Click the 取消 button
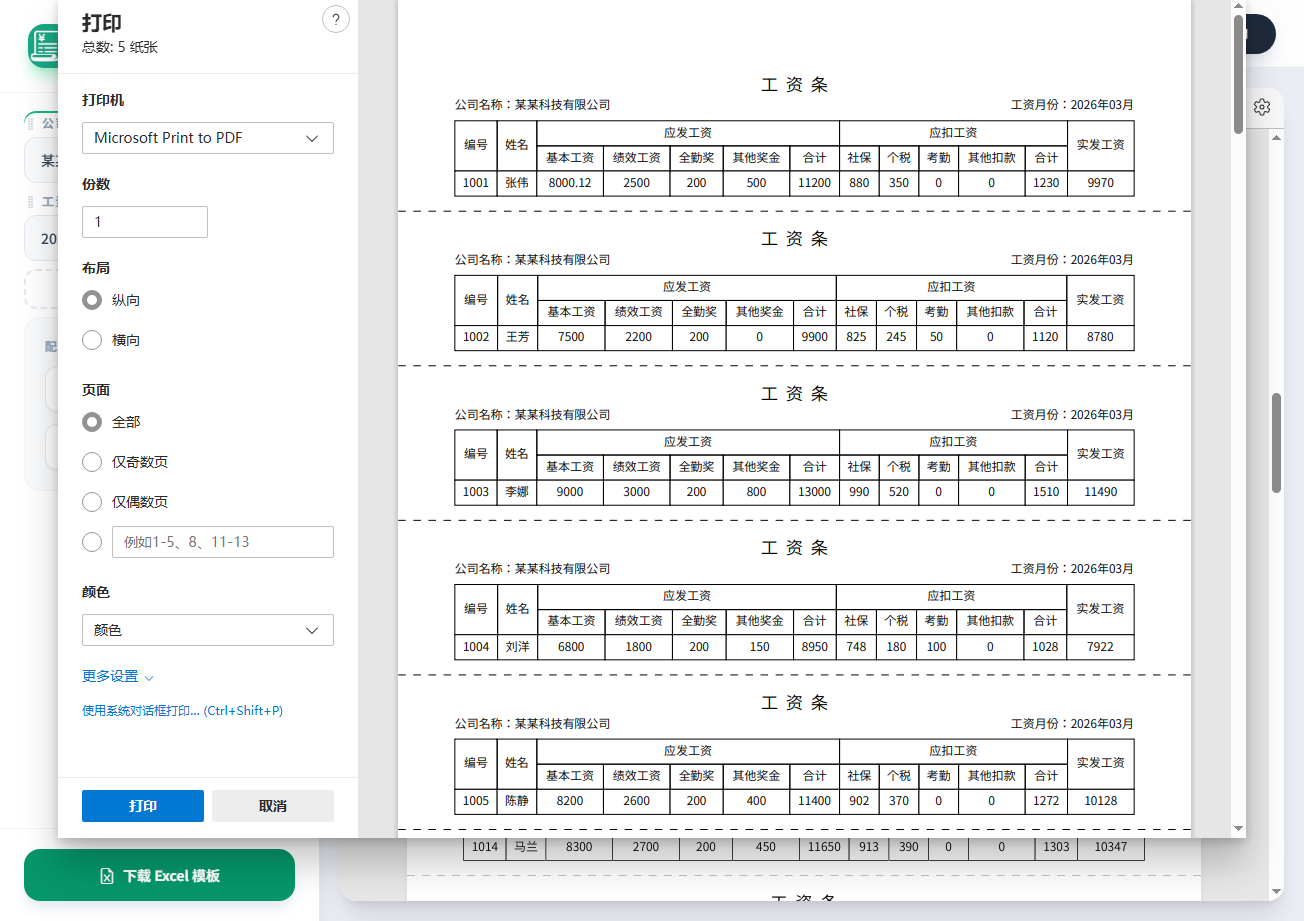 tap(272, 806)
